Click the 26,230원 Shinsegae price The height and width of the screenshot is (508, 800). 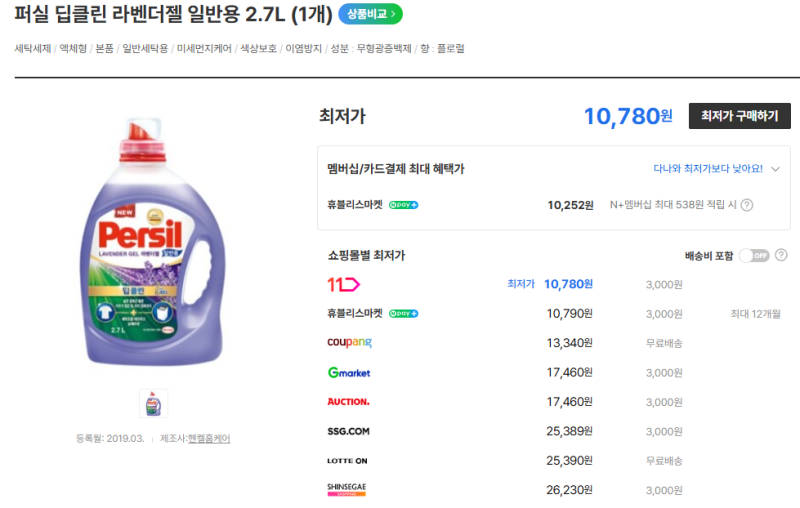569,490
